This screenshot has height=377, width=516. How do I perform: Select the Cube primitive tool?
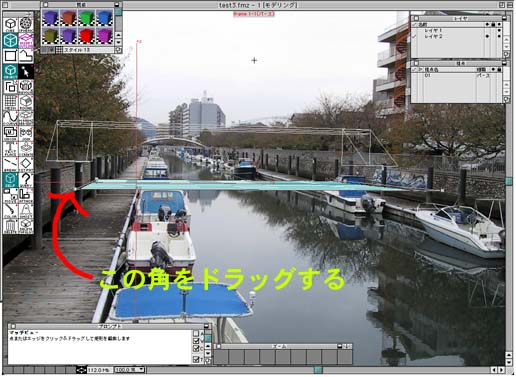(x=11, y=25)
